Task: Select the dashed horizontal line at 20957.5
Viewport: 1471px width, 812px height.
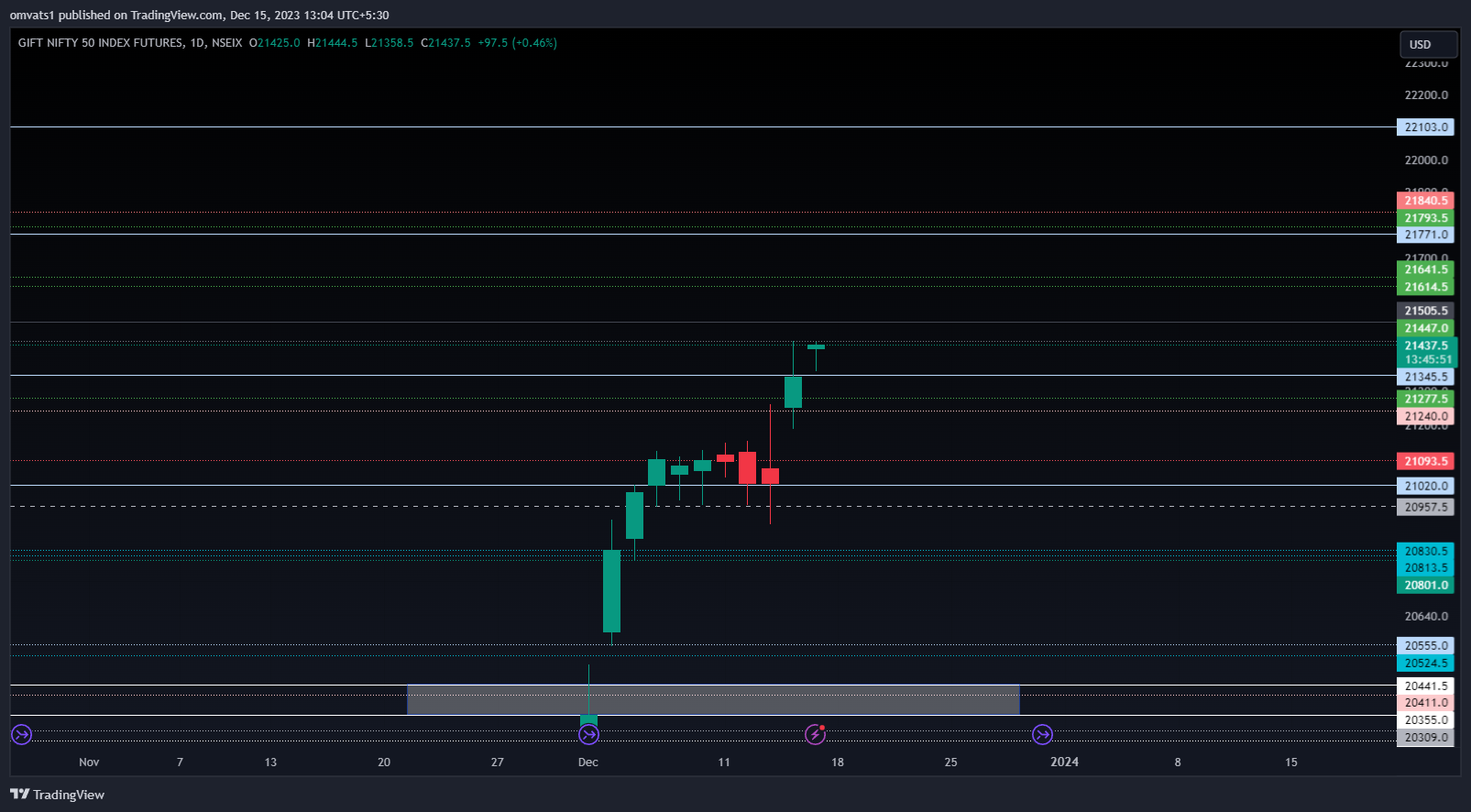Action: point(703,506)
